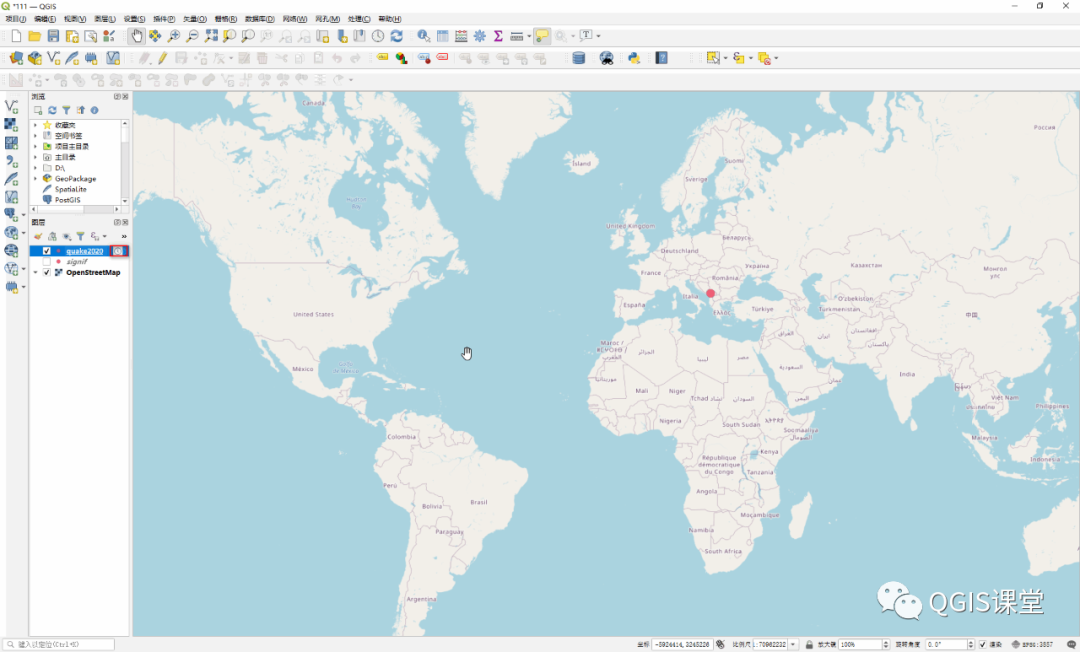Click the Filter Browser funnel icon

[66, 110]
